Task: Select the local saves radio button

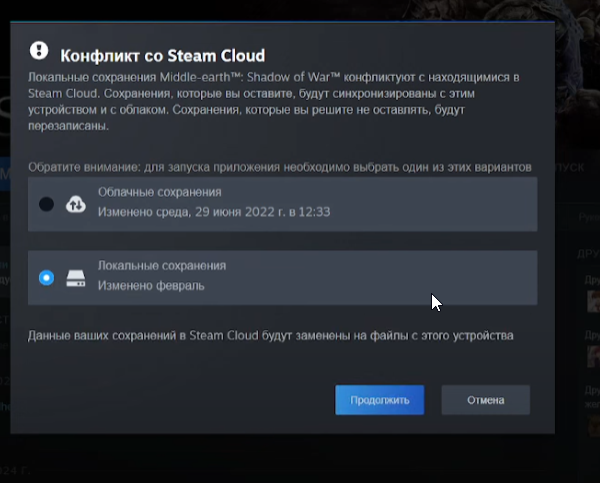Action: tap(46, 277)
